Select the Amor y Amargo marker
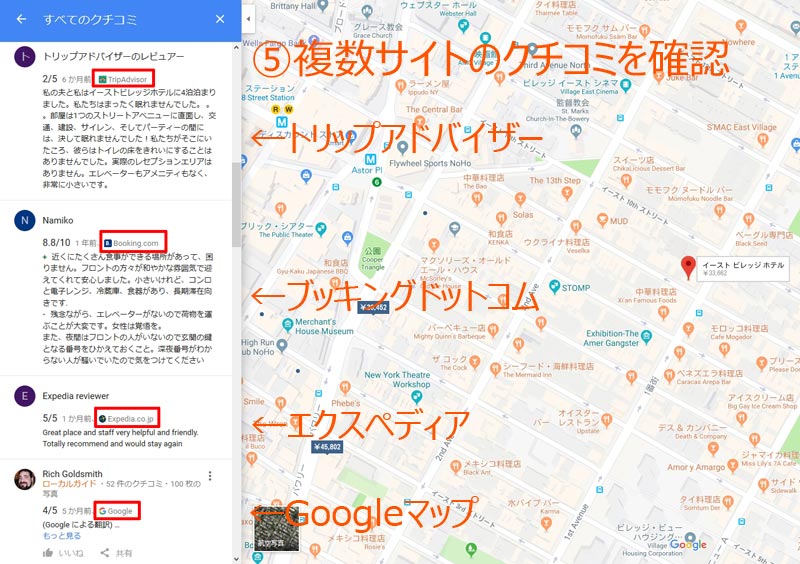This screenshot has width=800, height=564. coord(733,465)
